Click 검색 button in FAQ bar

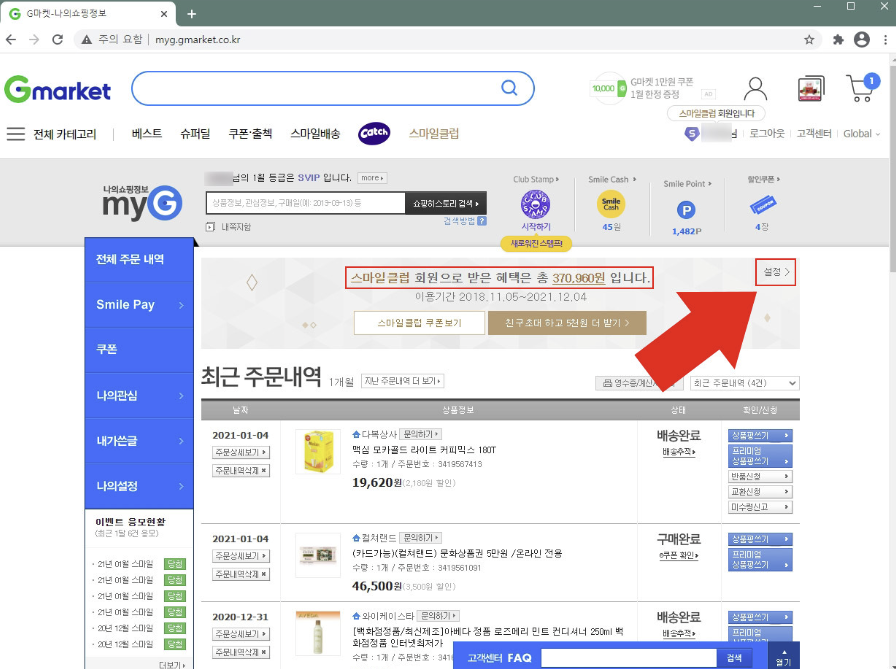pyautogui.click(x=734, y=658)
